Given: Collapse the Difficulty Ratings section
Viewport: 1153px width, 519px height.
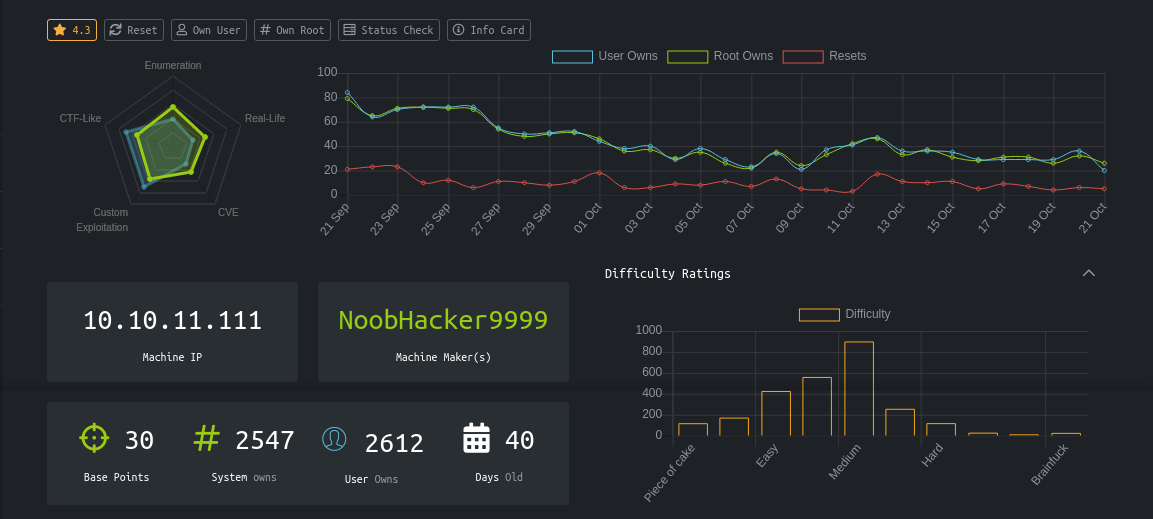Looking at the screenshot, I should coord(1089,273).
